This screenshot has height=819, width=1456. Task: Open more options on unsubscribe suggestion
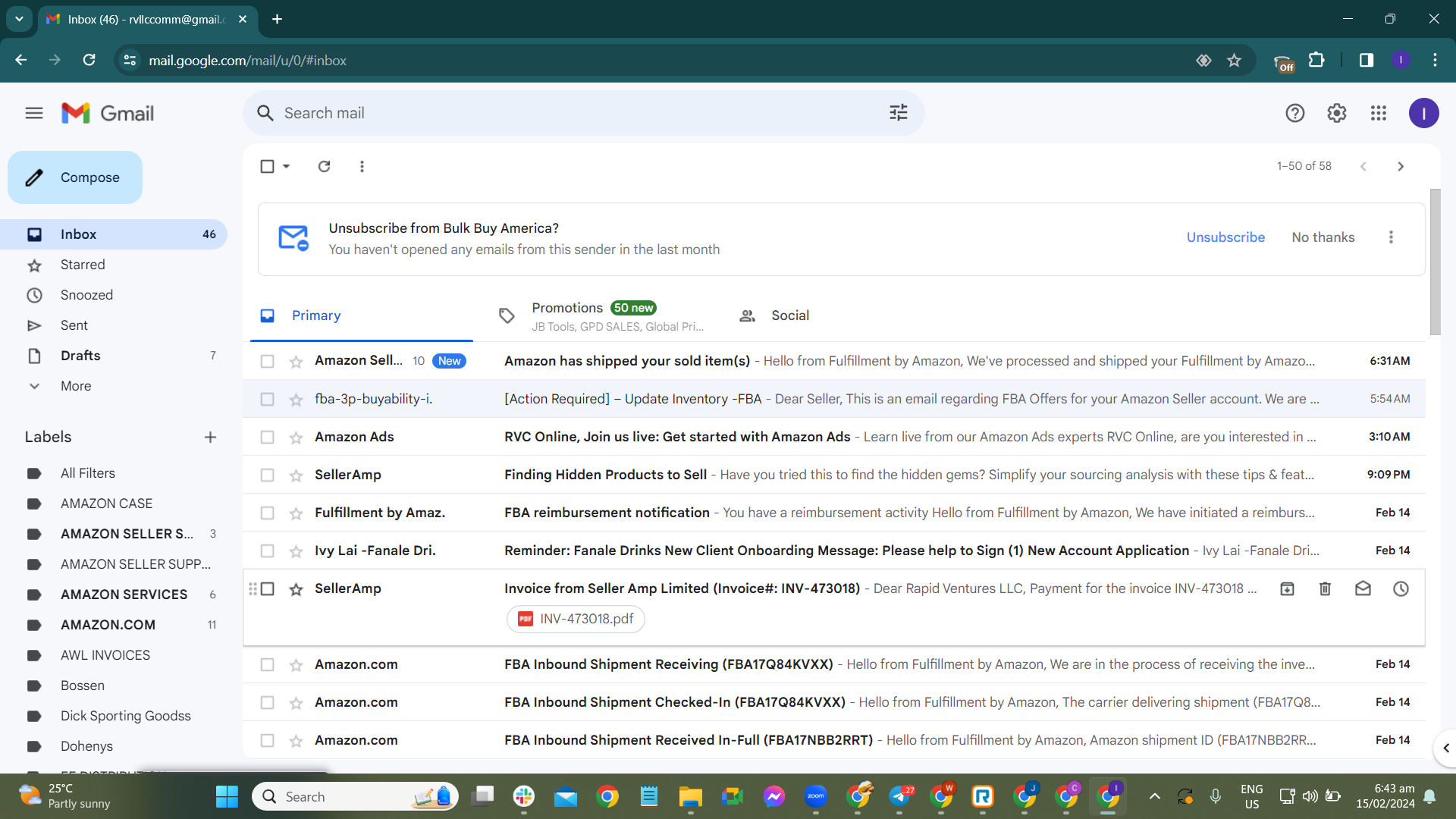click(x=1391, y=237)
